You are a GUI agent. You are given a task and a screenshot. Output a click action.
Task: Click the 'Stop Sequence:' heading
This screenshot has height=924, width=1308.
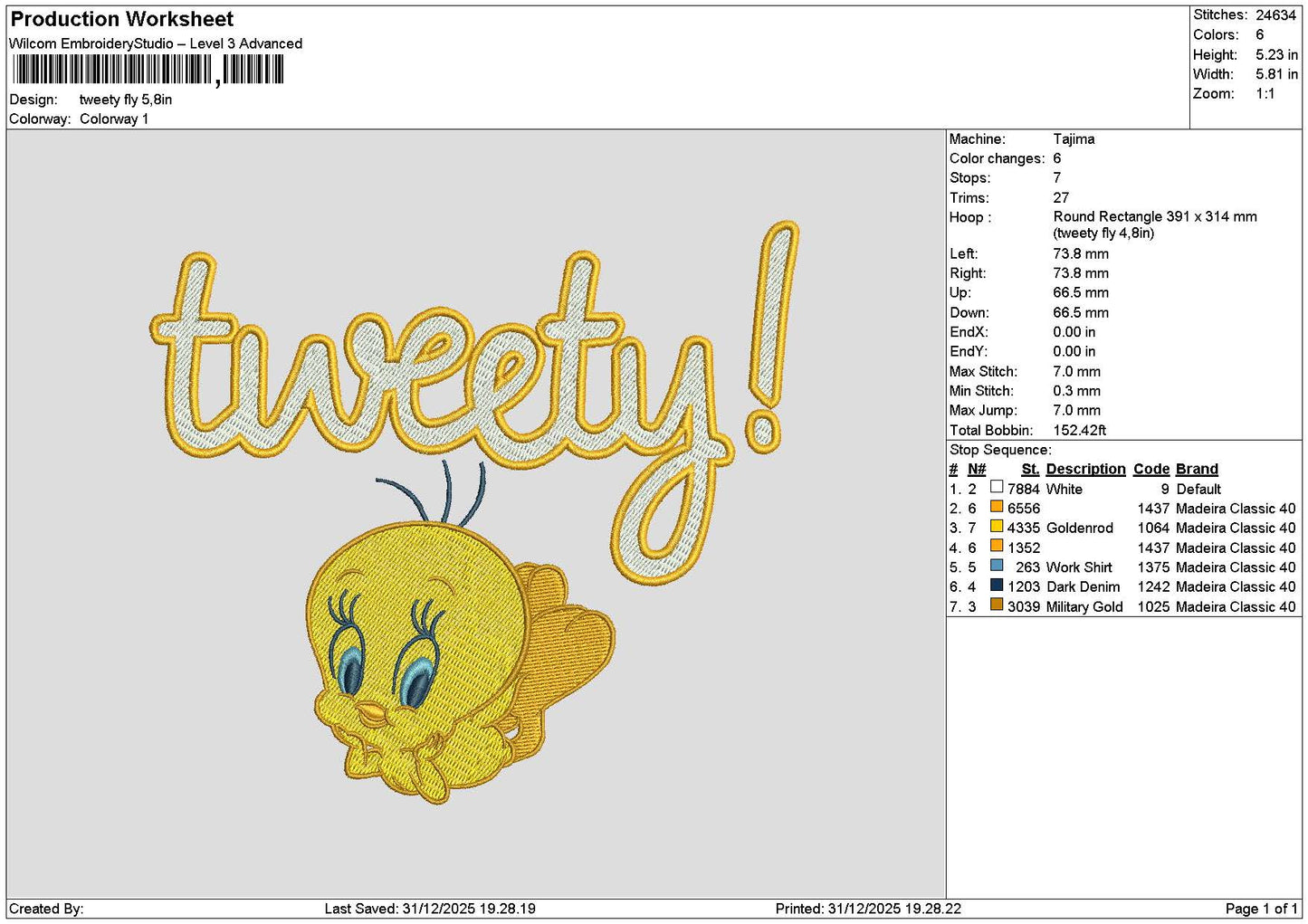pyautogui.click(x=1000, y=450)
